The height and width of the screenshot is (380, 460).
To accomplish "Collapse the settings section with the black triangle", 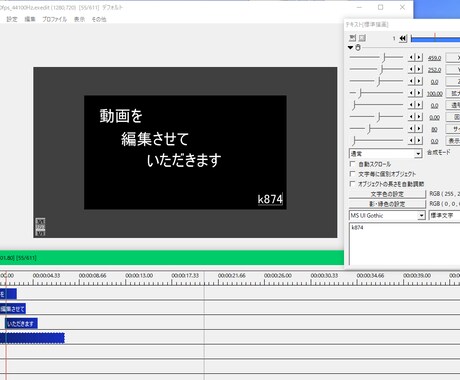I will pos(350,48).
